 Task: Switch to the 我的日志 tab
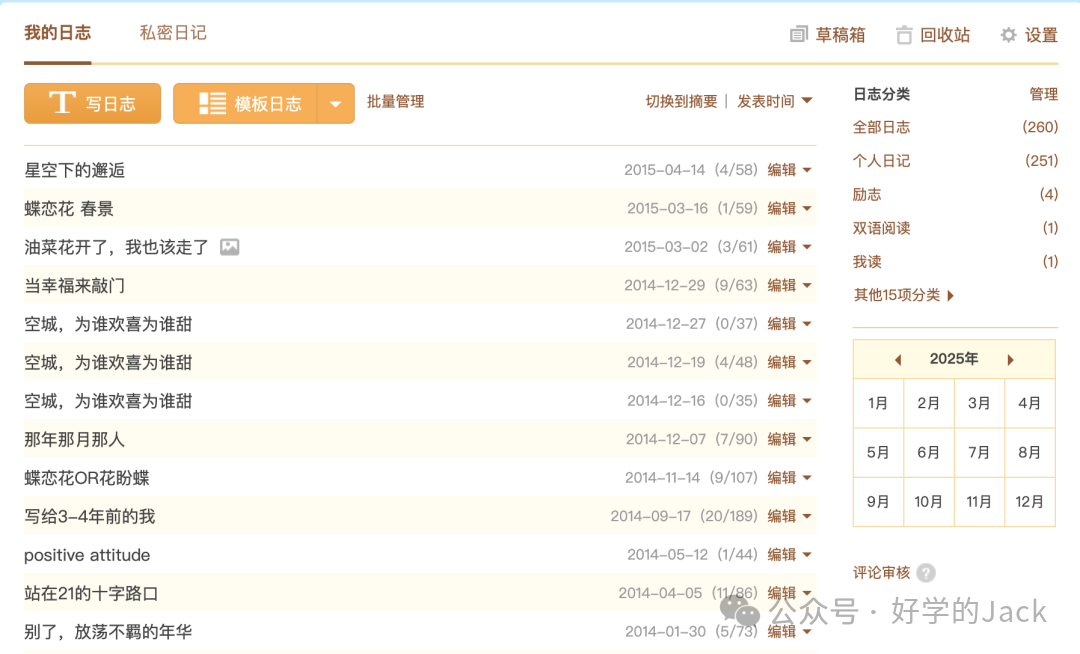tap(57, 33)
